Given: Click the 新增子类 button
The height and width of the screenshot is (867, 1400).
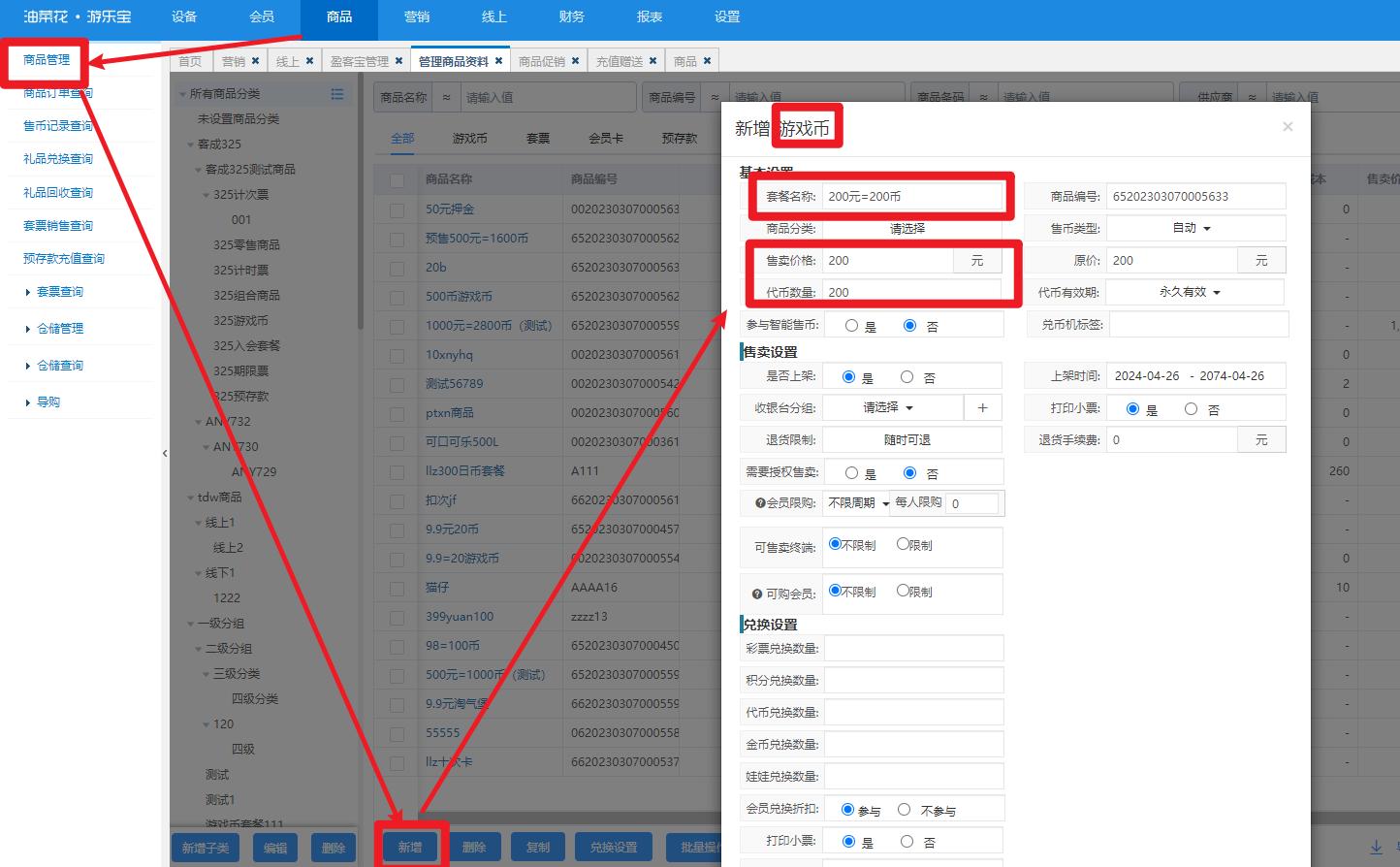Looking at the screenshot, I should [x=206, y=848].
